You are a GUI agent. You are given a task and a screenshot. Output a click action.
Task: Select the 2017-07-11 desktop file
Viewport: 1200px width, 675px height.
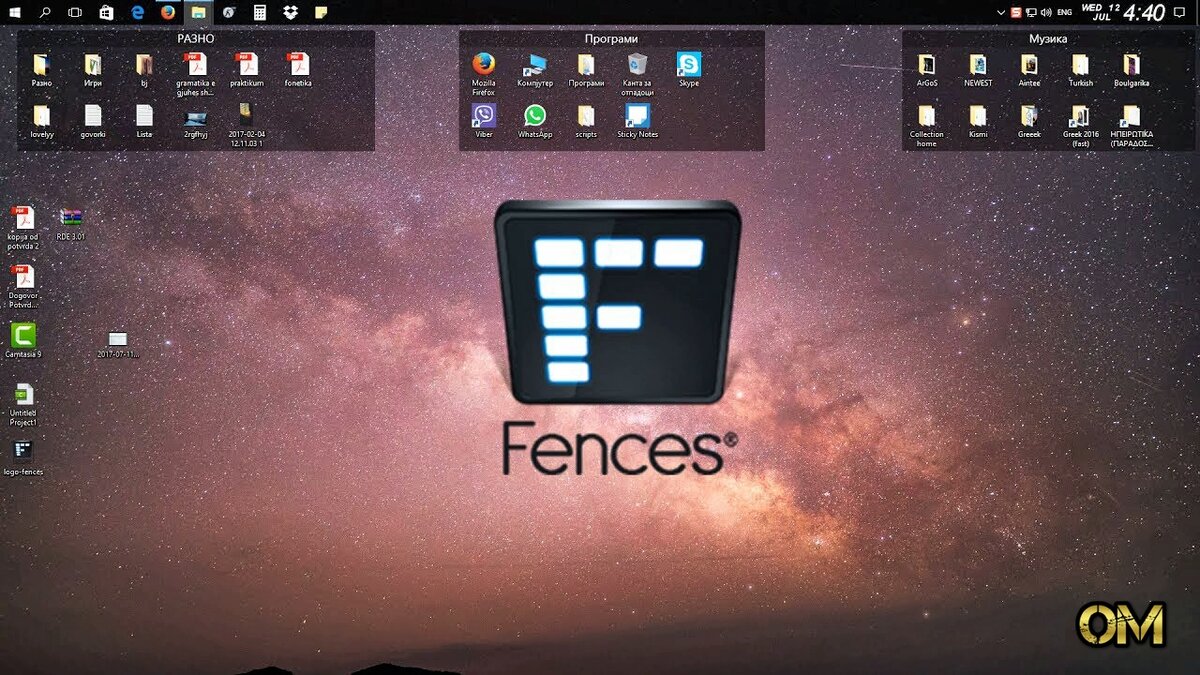coord(118,343)
